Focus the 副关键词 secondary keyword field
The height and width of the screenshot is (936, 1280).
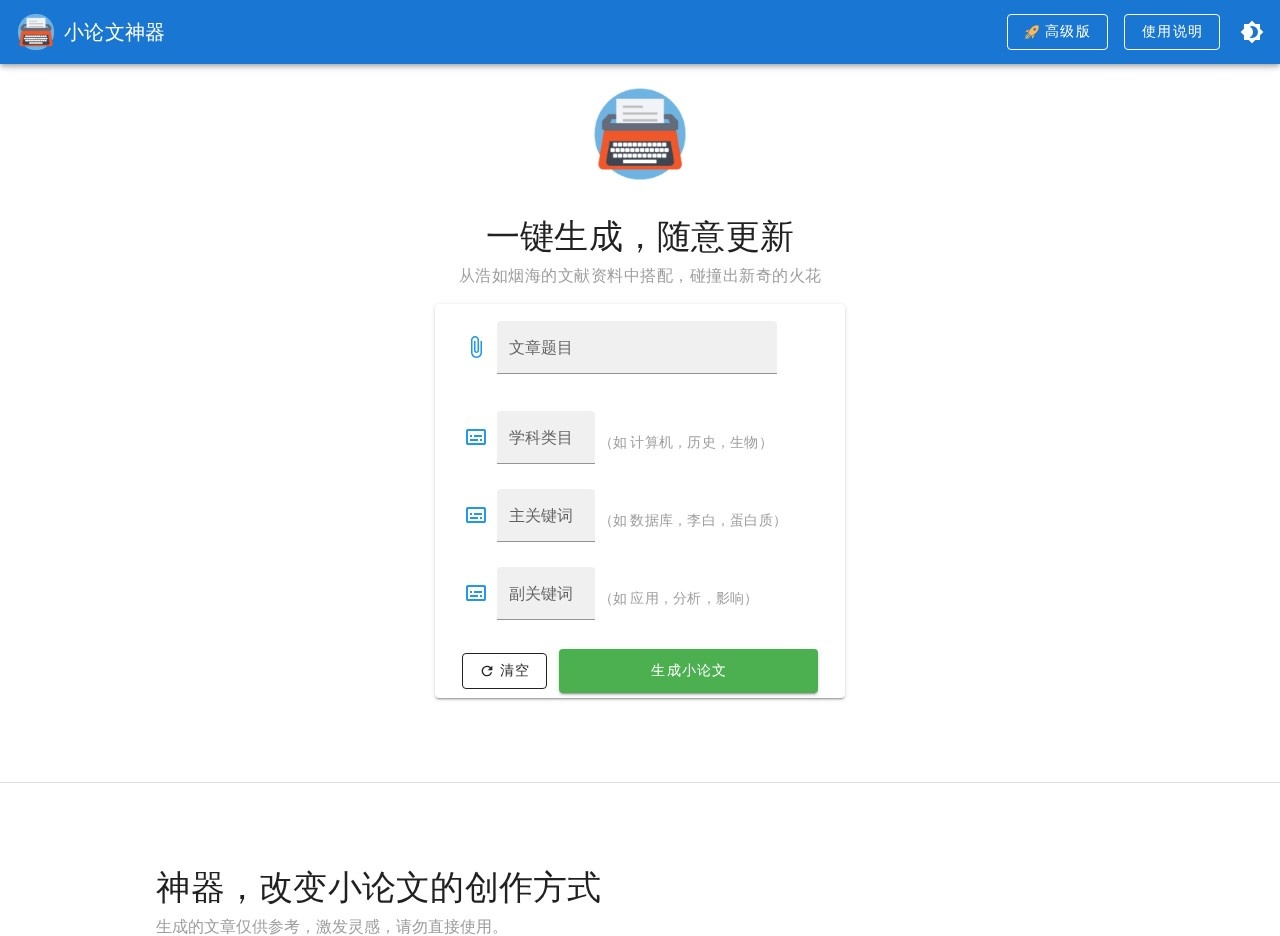point(545,593)
